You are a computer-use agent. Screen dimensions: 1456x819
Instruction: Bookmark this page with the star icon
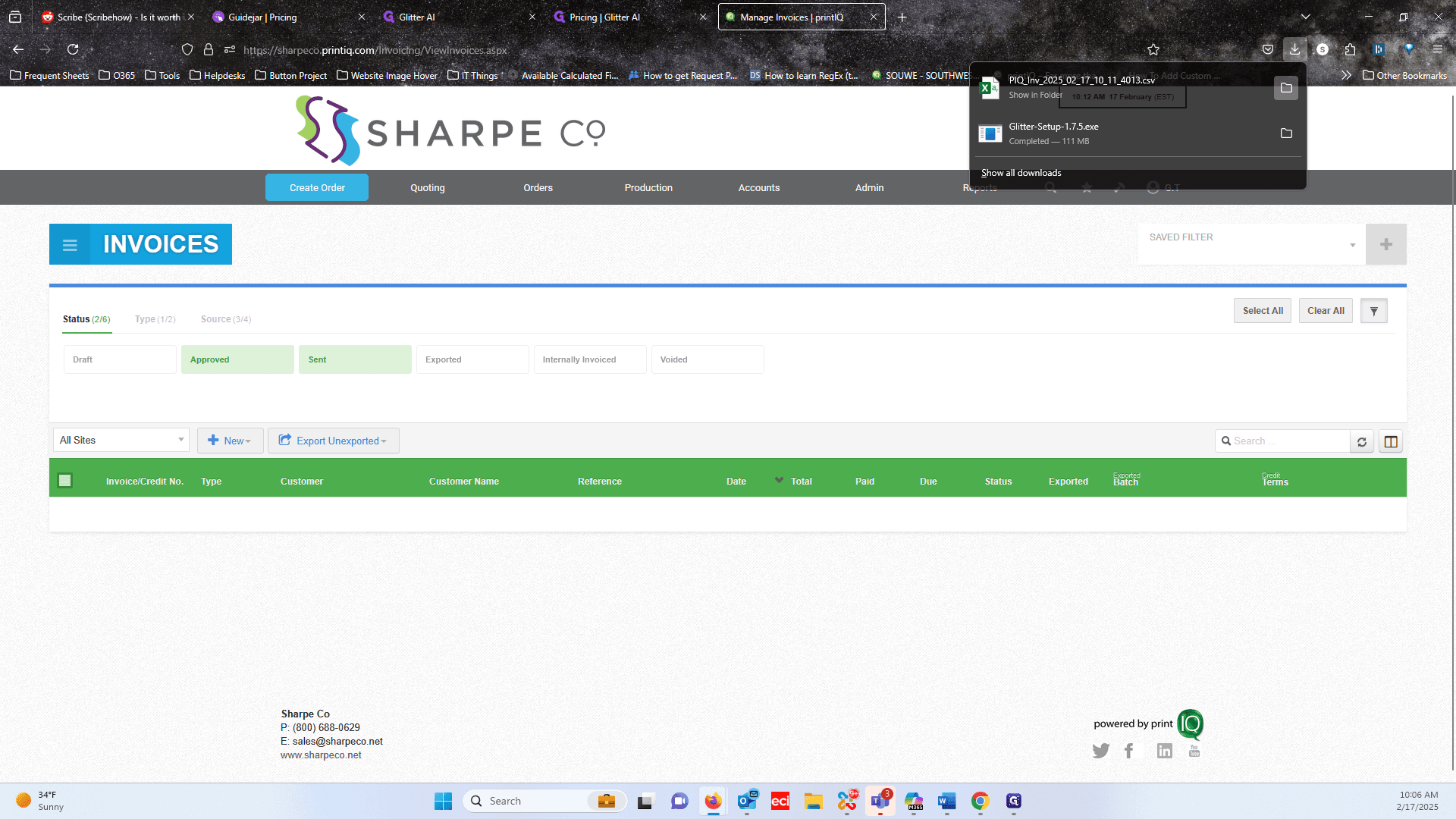[x=1153, y=49]
